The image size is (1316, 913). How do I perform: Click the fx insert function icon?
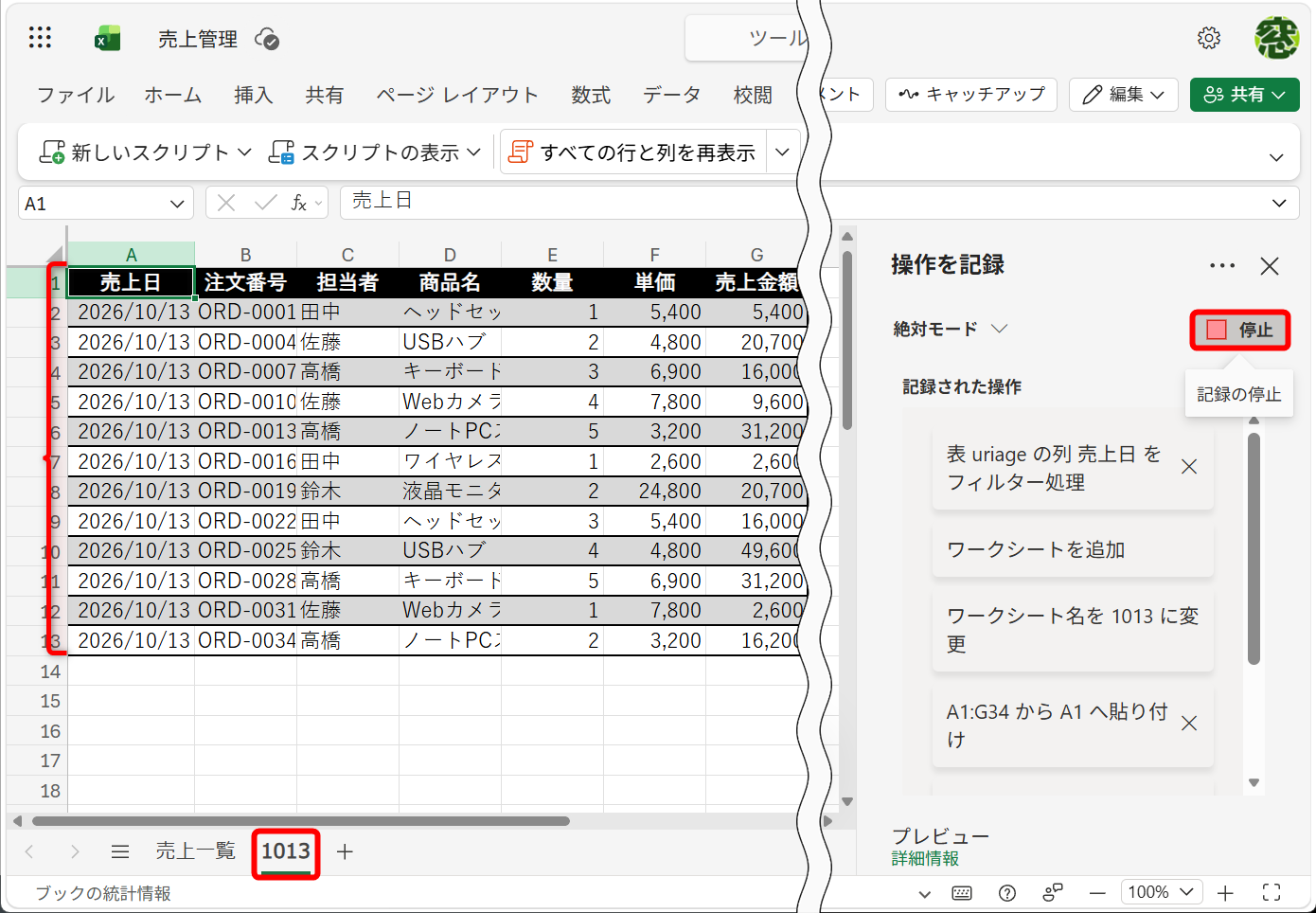(x=298, y=203)
